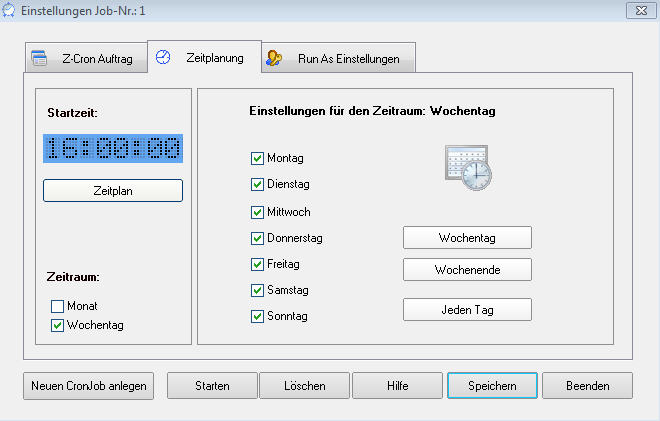Click the Wochenende preset button
The image size is (660, 421).
[x=467, y=269]
